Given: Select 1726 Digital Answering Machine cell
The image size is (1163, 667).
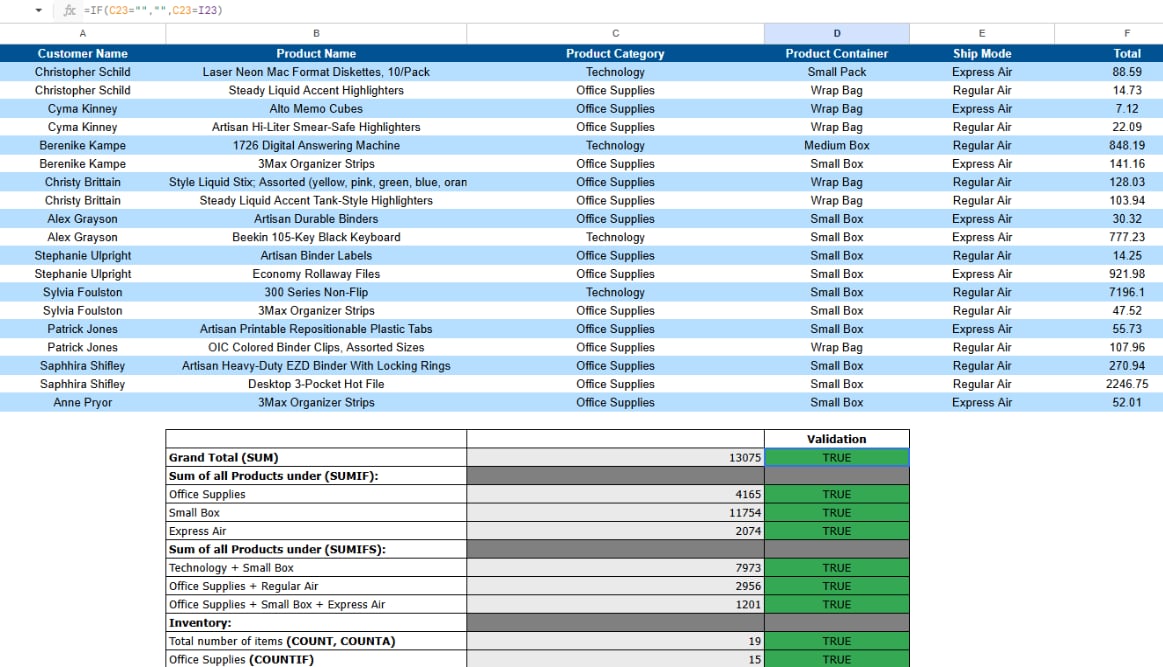Looking at the screenshot, I should pos(316,145).
